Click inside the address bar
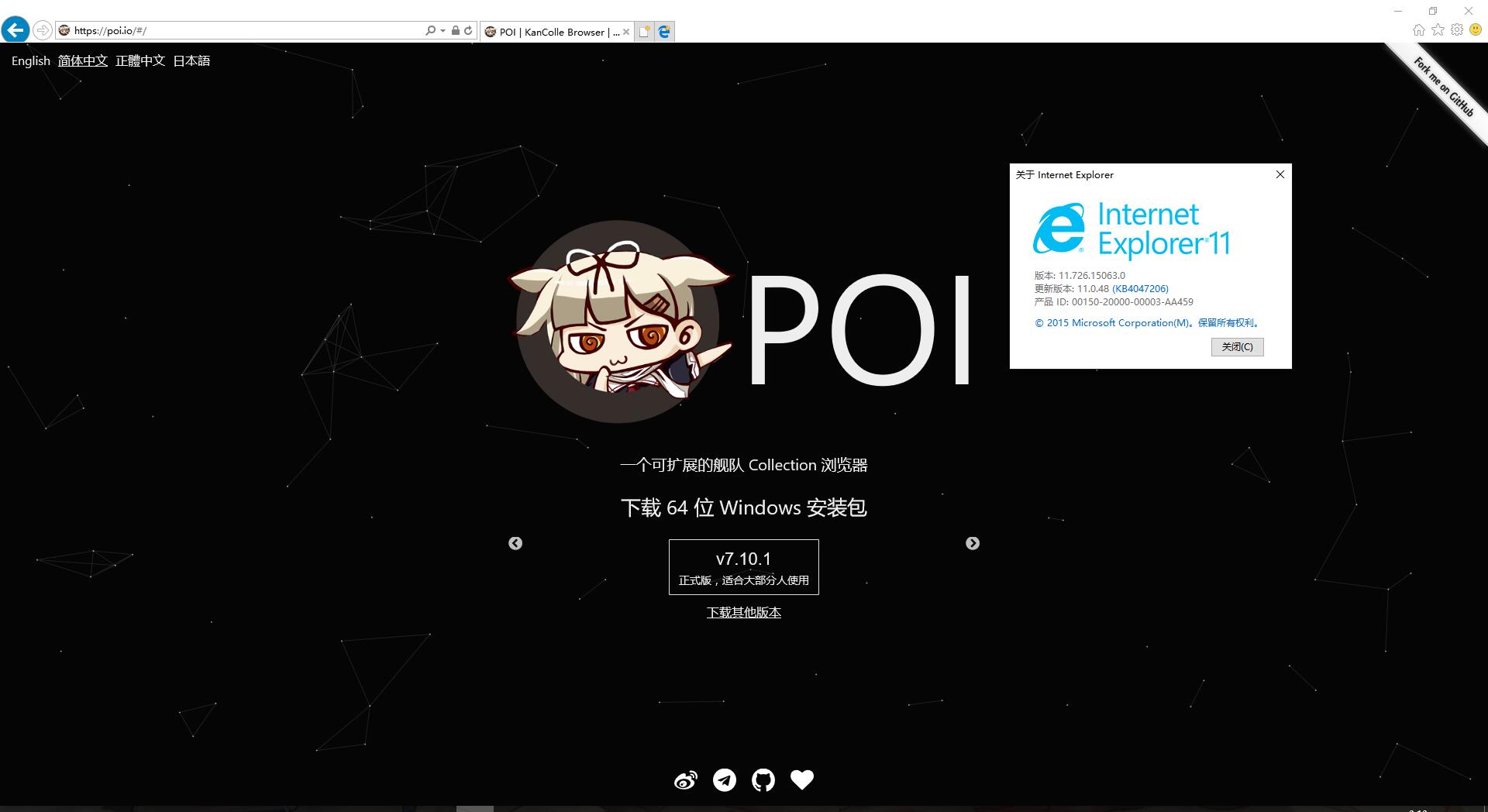 (x=232, y=31)
